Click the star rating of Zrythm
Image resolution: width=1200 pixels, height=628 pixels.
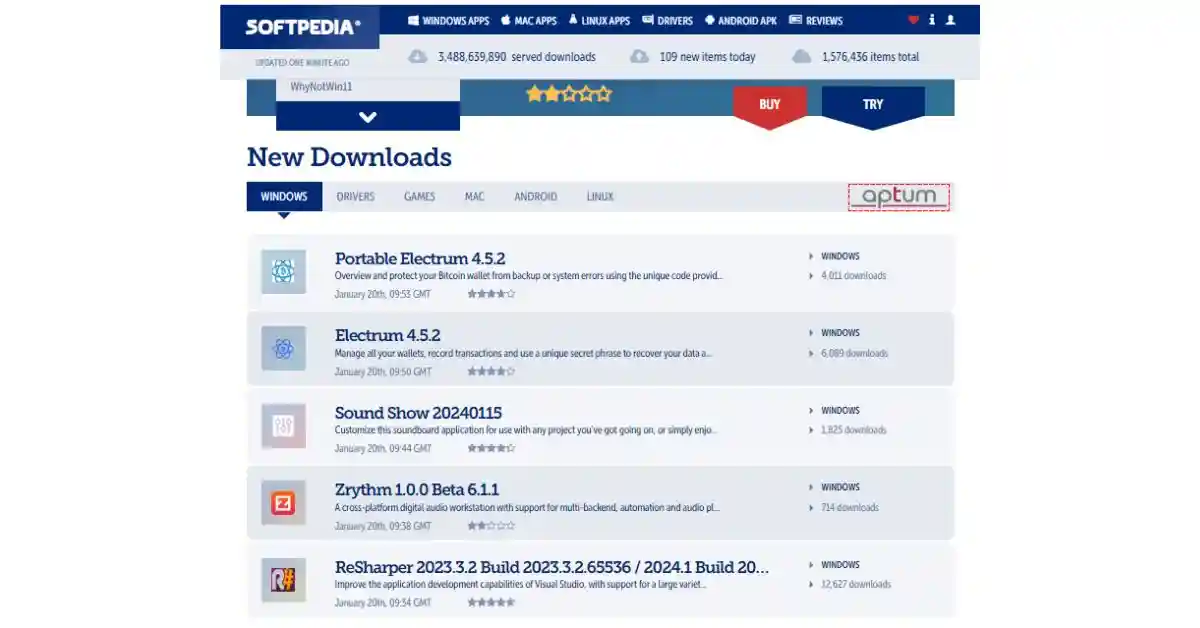coord(491,525)
